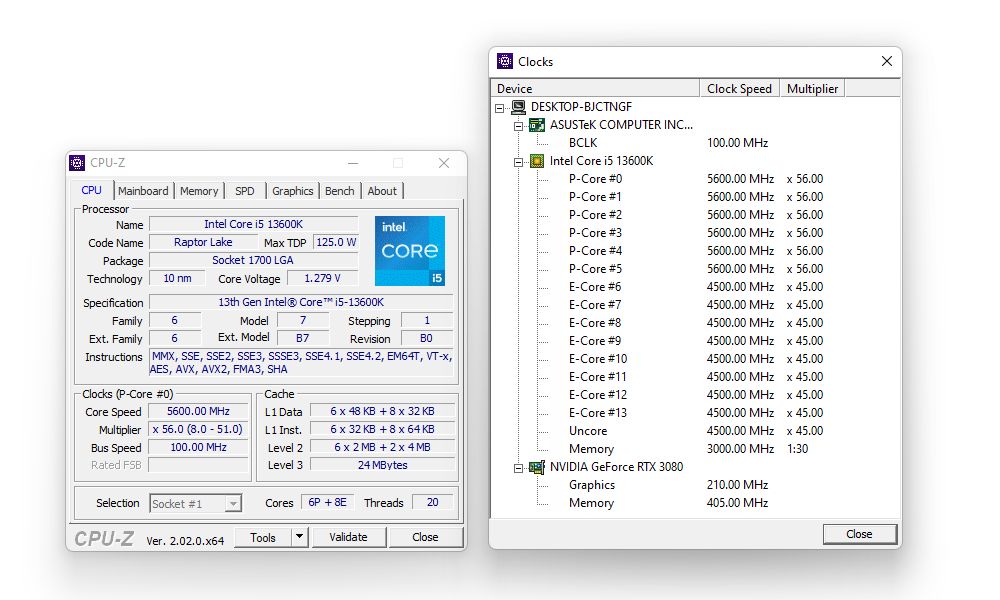Open the Memory tab in CPU-Z
The image size is (1000, 600).
(x=199, y=191)
